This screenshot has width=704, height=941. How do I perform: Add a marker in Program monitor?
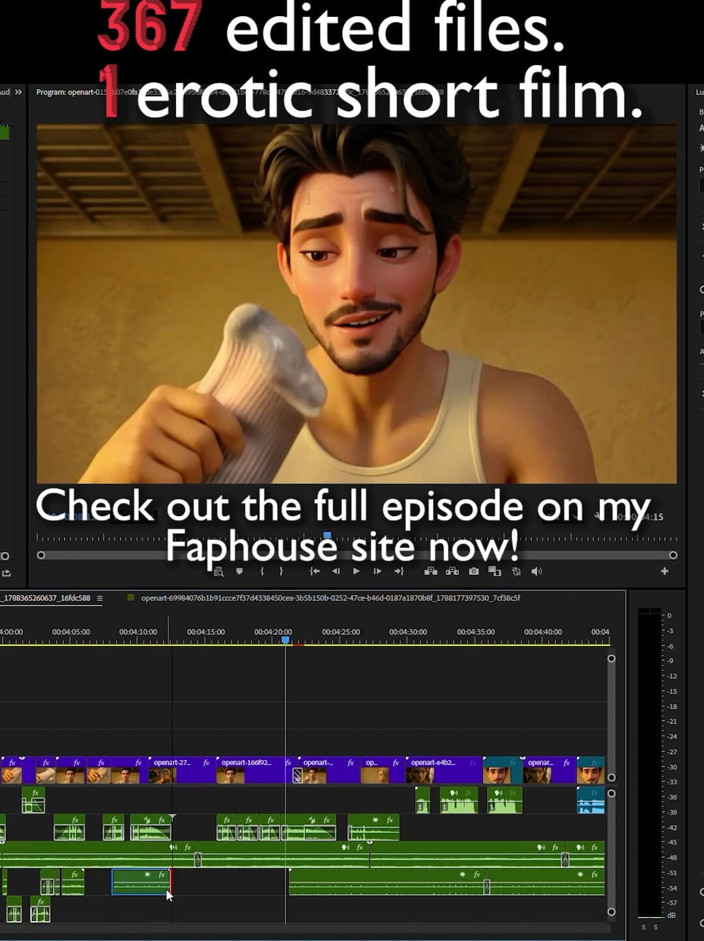tap(239, 571)
